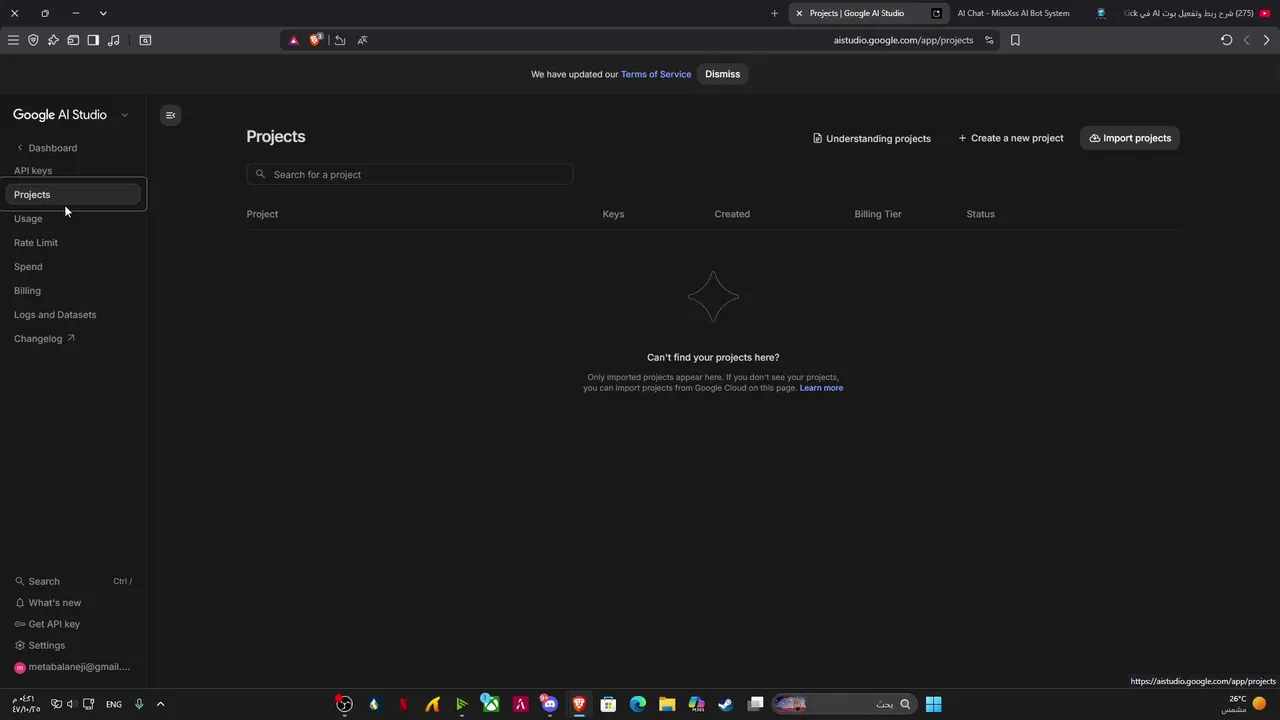Click the Import projects button
Viewport: 1280px width, 720px height.
(1130, 138)
